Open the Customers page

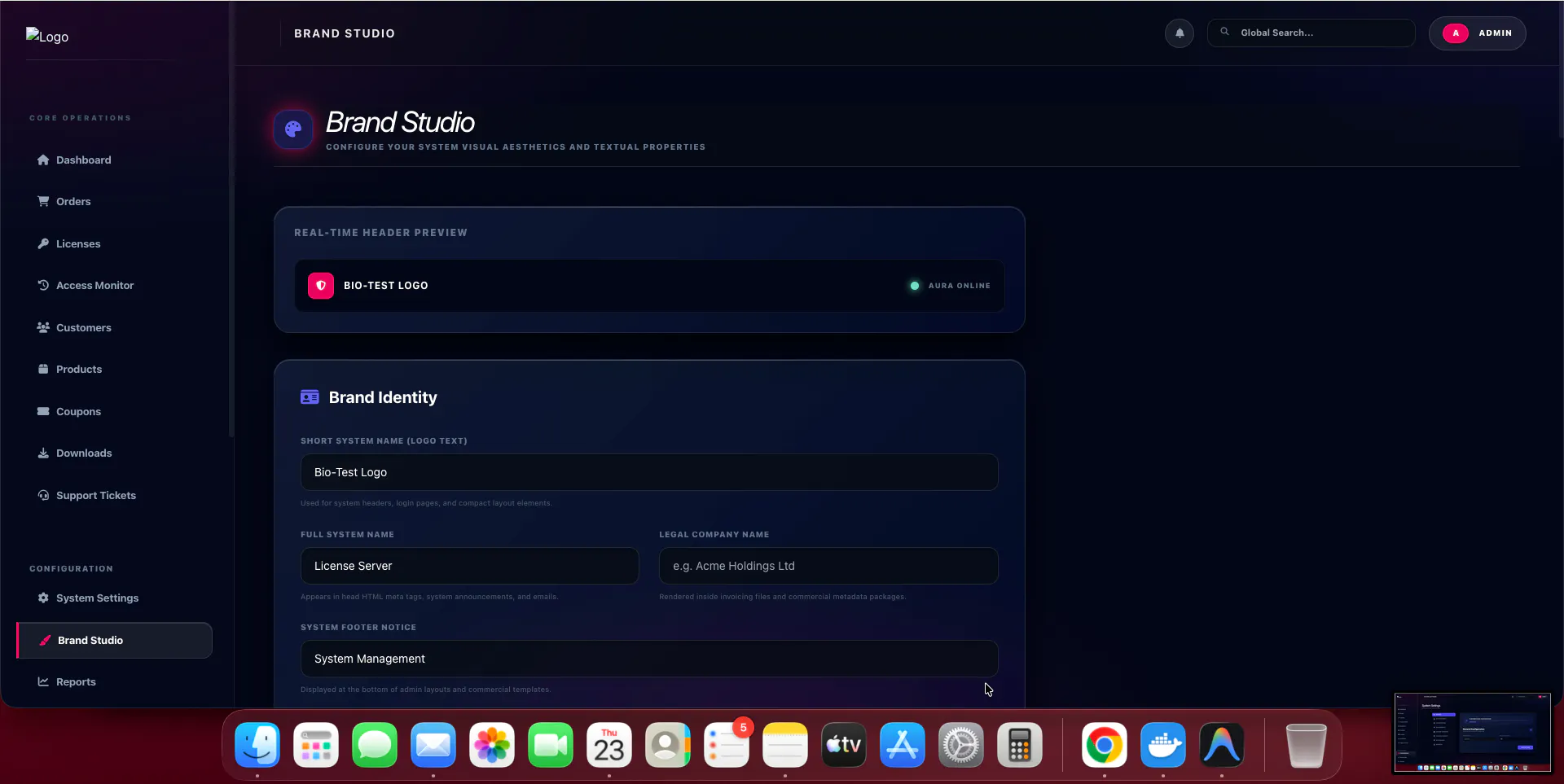(114, 327)
